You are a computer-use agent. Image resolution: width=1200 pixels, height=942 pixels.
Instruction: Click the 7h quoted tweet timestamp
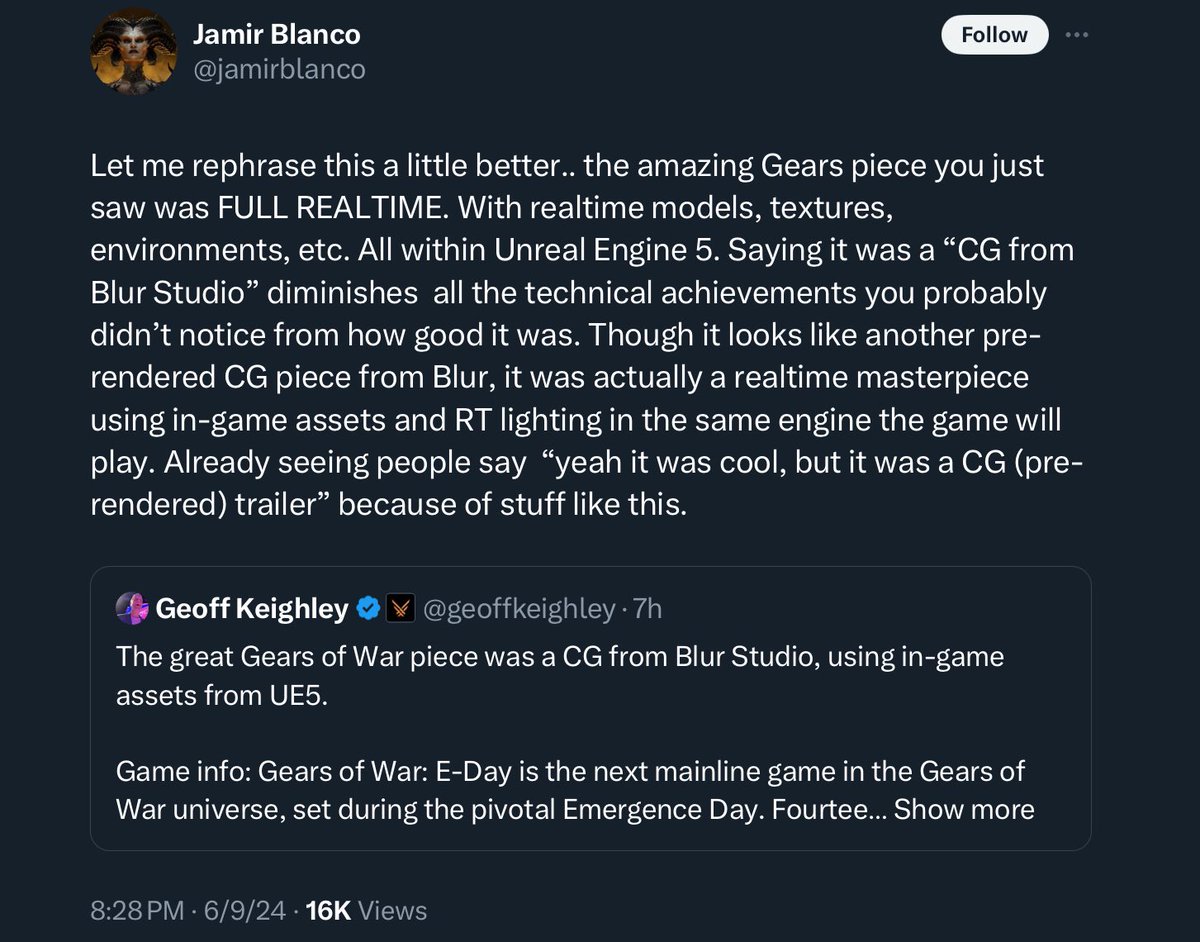click(x=648, y=608)
